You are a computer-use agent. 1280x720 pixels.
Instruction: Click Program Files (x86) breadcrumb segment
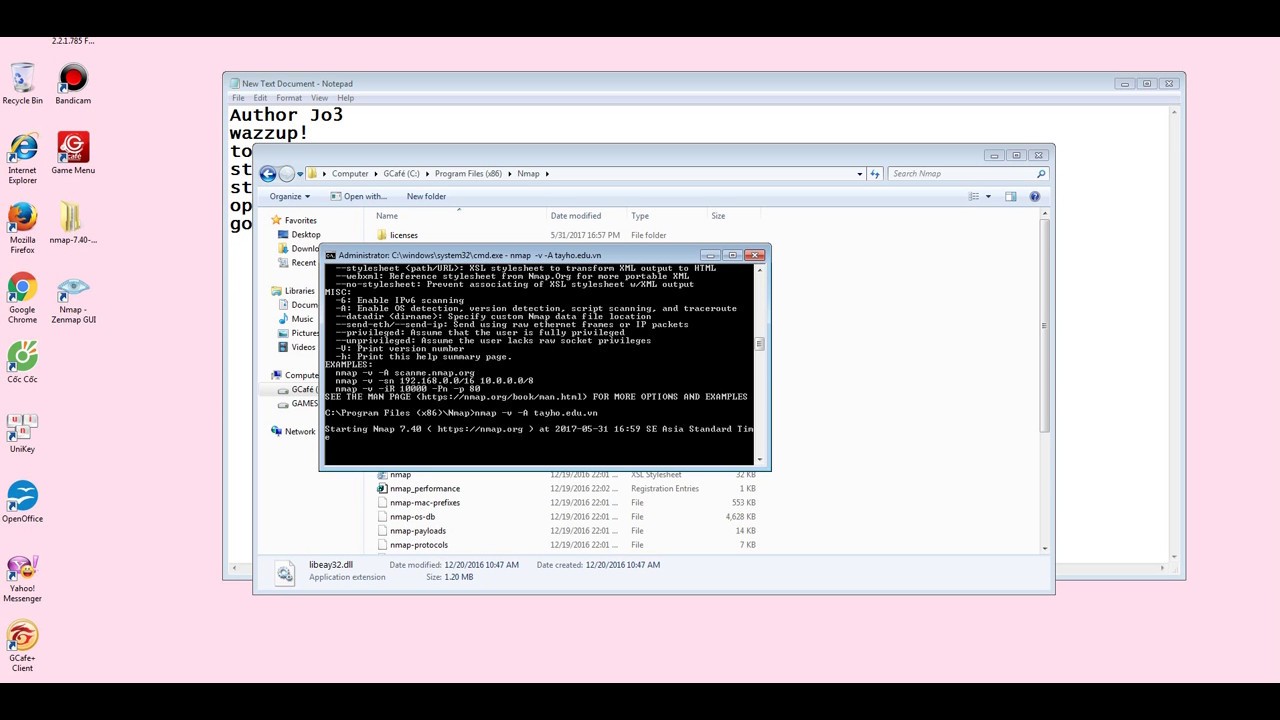[x=468, y=174]
